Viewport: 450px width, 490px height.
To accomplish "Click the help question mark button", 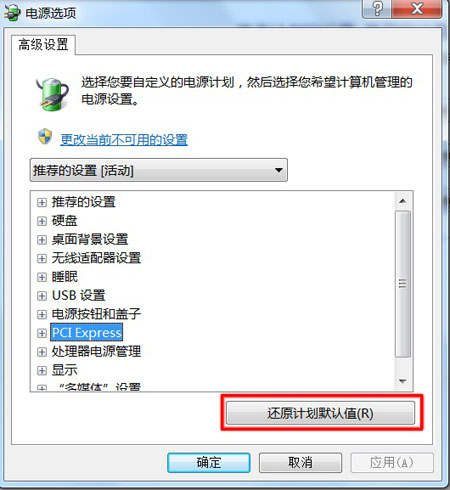I will [377, 8].
